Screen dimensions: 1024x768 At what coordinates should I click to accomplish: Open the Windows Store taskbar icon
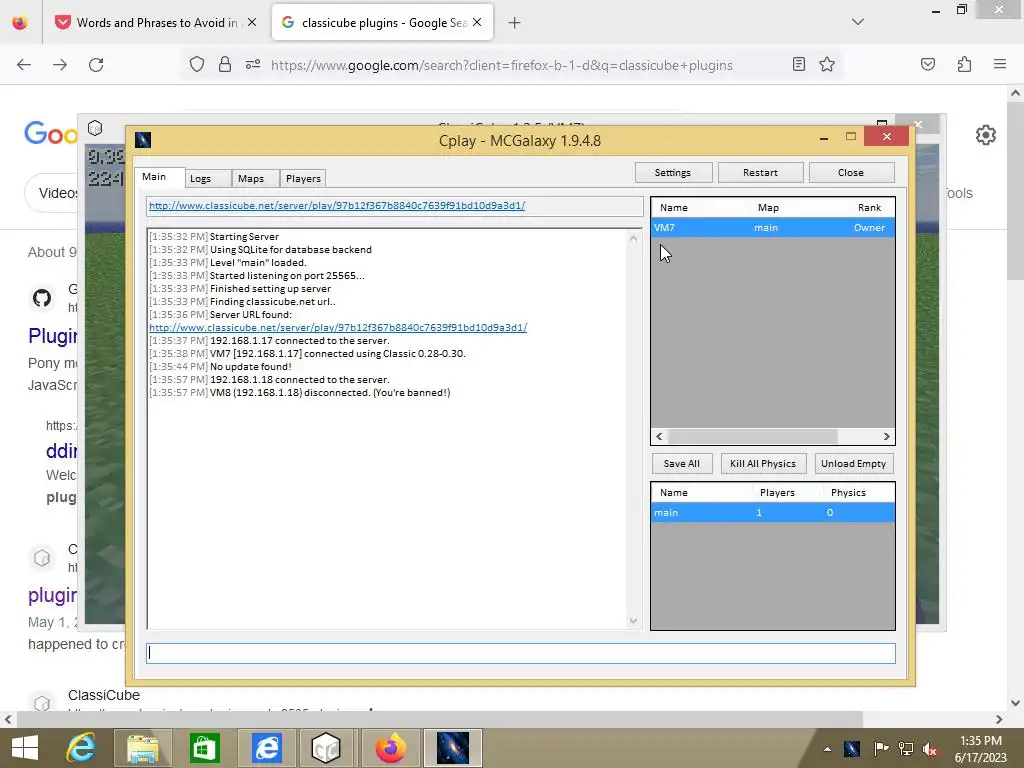point(204,748)
